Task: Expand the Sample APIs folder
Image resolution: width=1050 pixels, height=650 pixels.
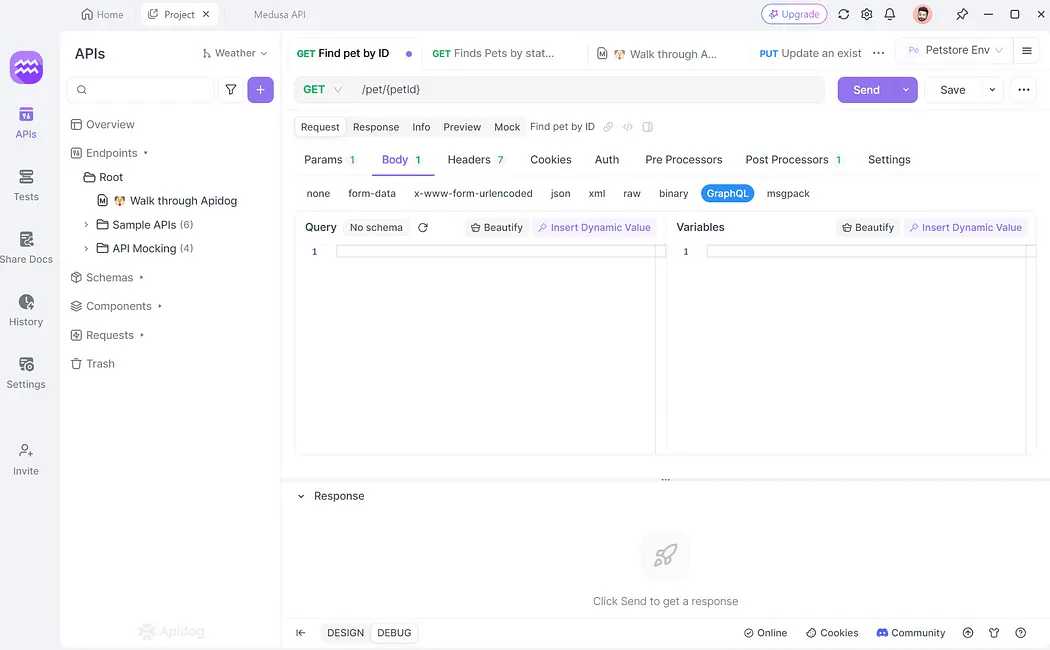Action: pos(85,224)
